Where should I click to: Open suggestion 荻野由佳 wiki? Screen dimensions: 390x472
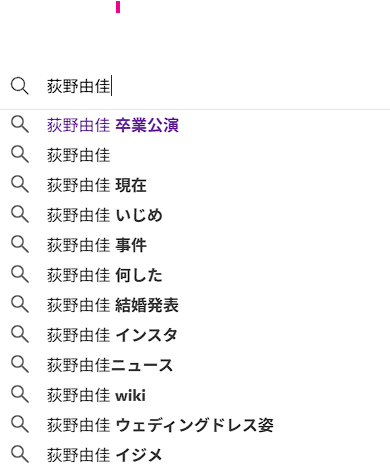click(x=96, y=395)
